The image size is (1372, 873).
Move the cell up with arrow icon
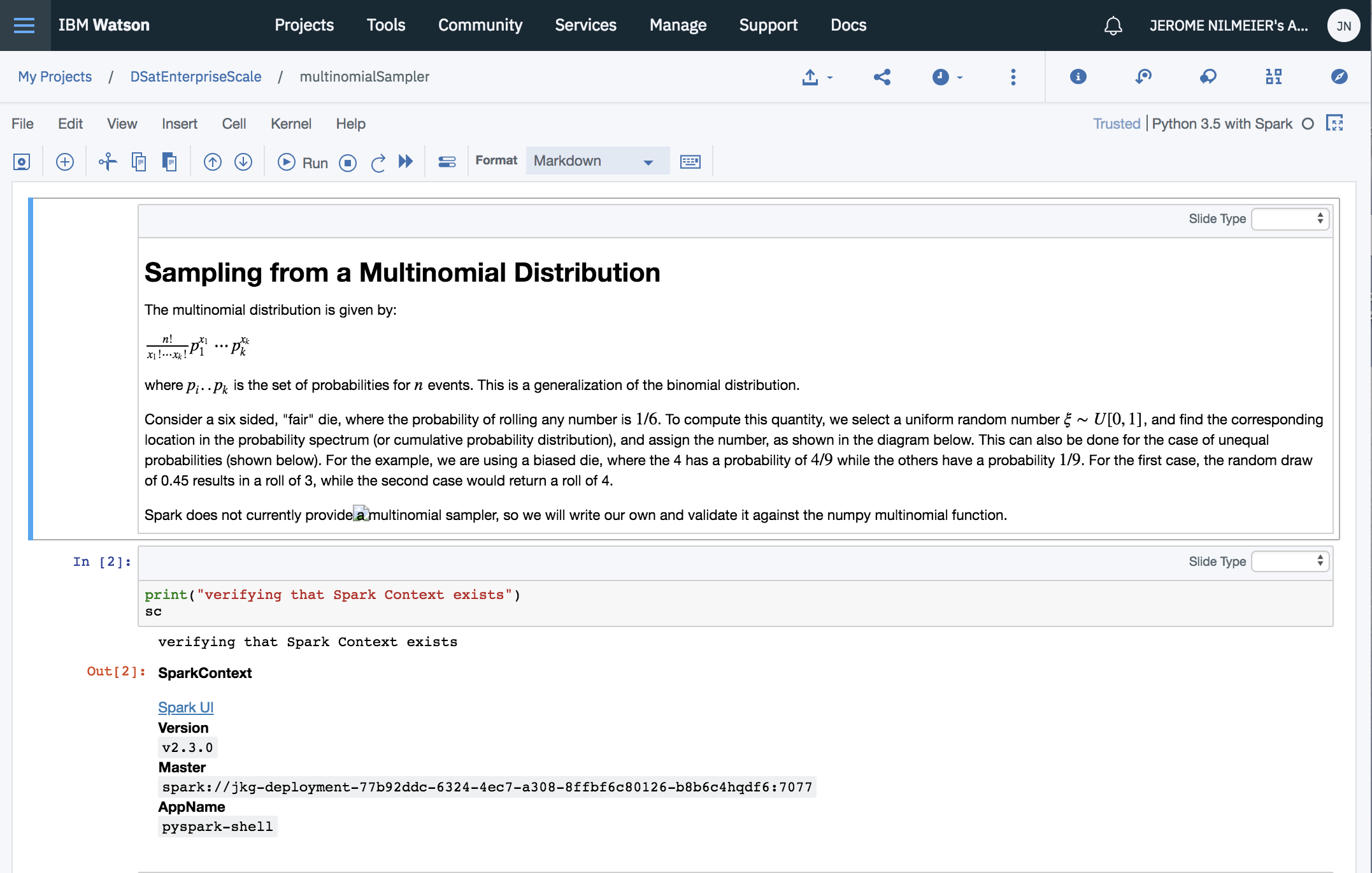click(213, 162)
